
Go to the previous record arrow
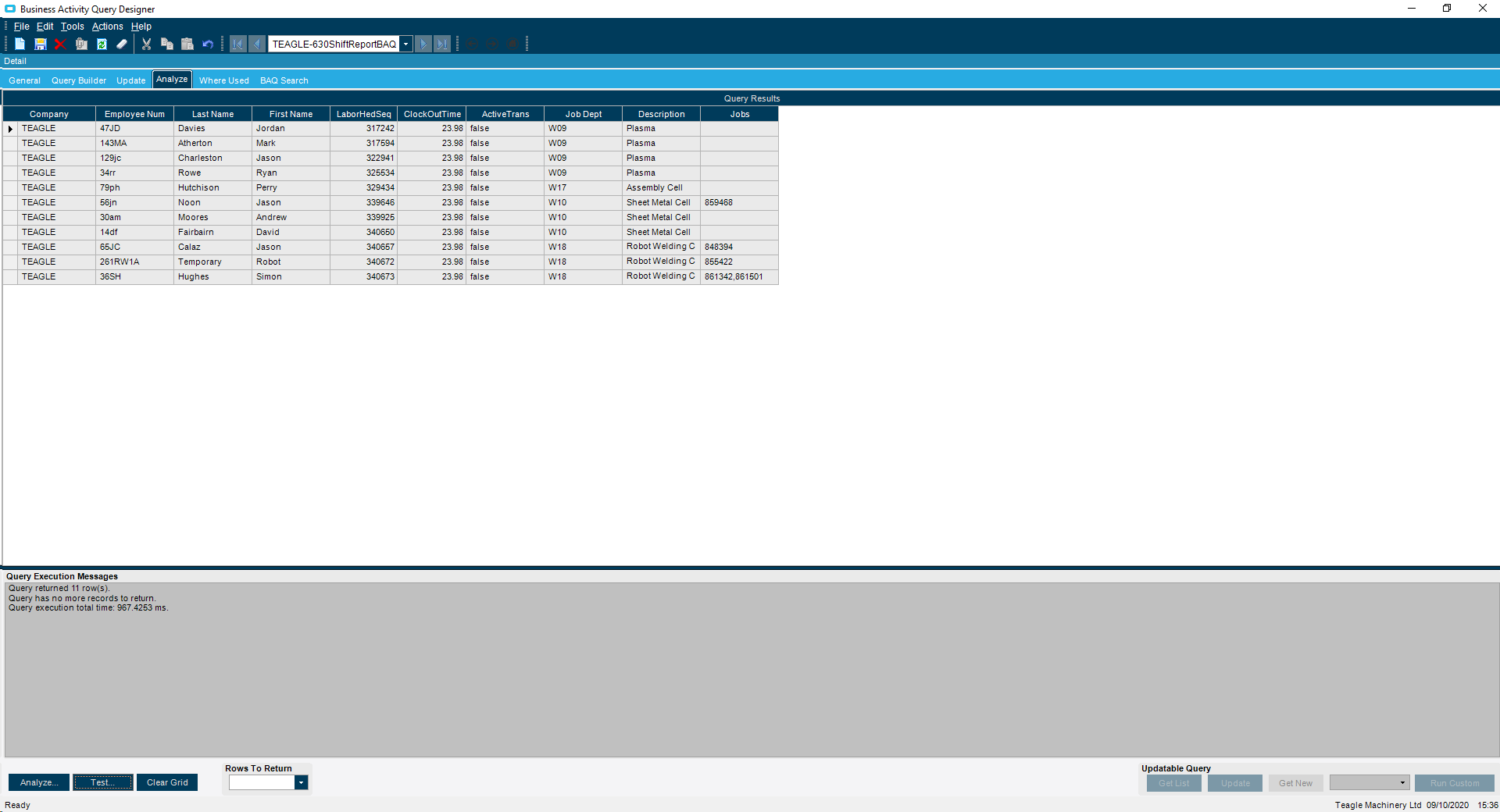256,45
